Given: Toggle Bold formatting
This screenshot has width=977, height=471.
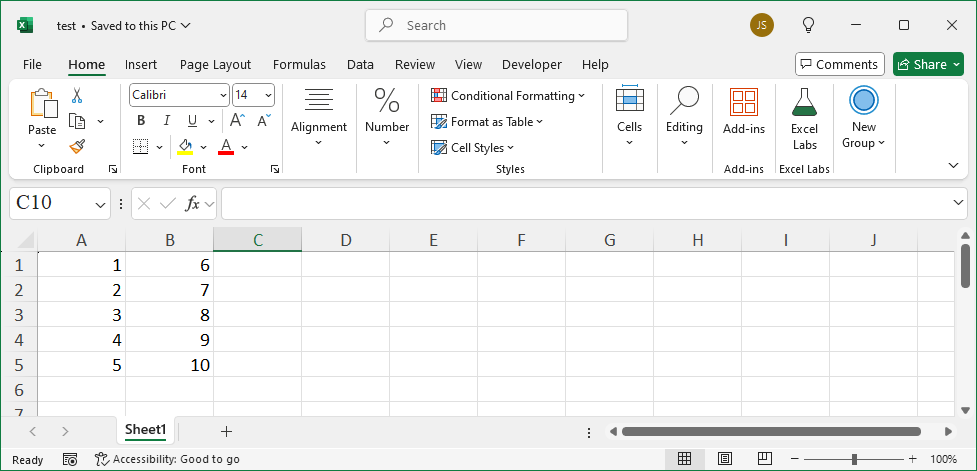Looking at the screenshot, I should pos(141,121).
